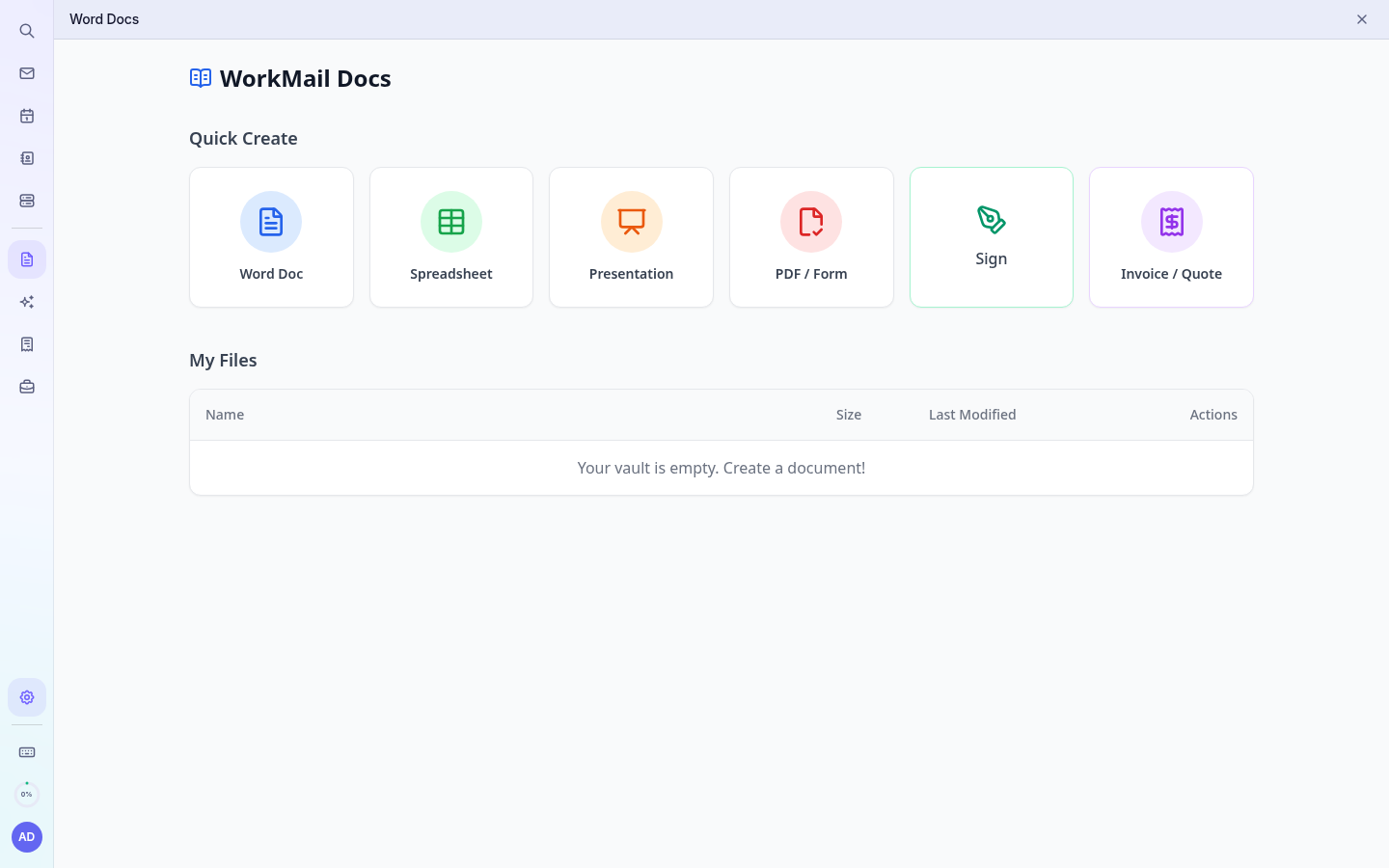Open the storage drive icon in sidebar
Viewport: 1389px width, 868px height.
point(27,201)
